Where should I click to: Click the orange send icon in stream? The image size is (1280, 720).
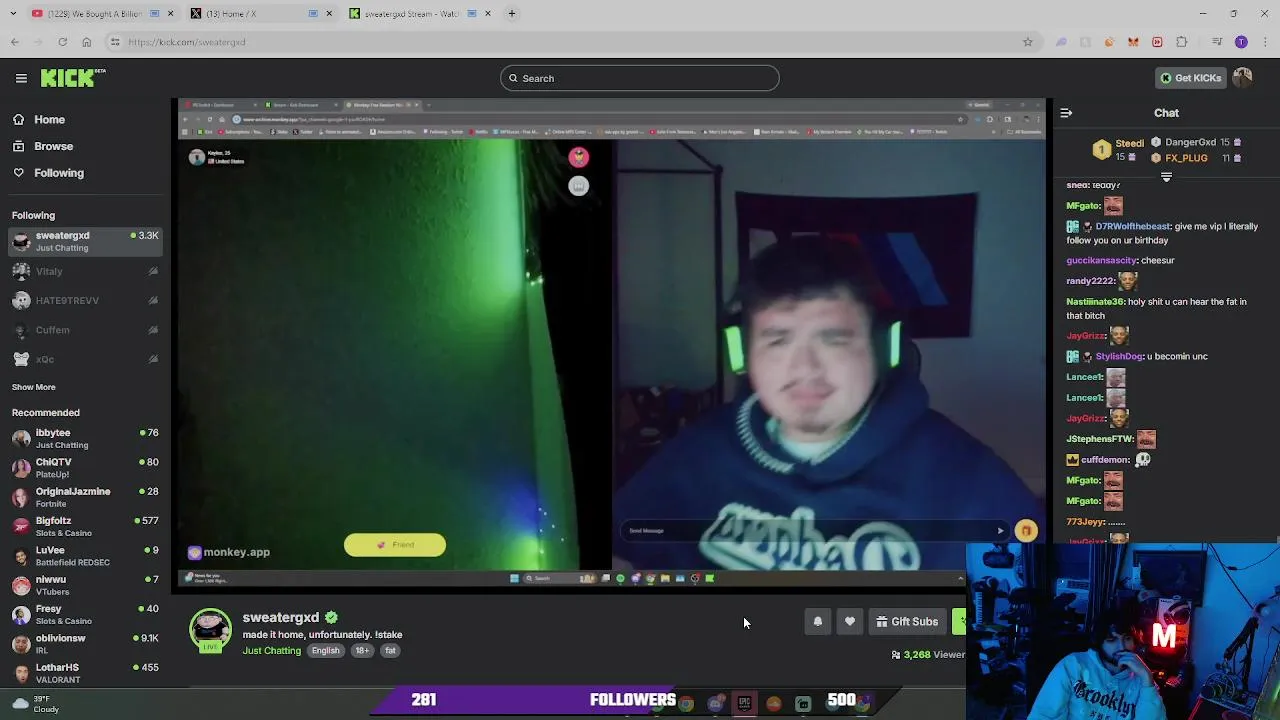tap(1026, 531)
